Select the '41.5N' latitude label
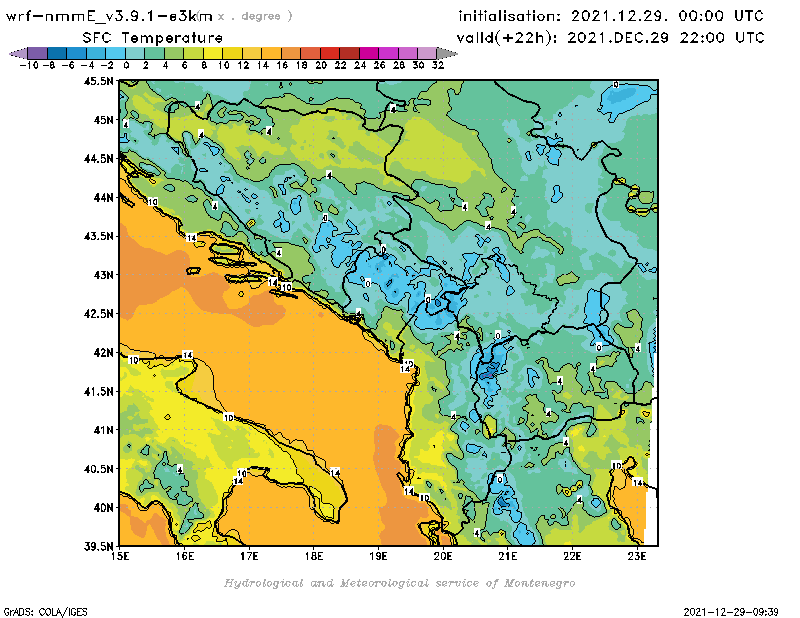This screenshot has width=800, height=618. click(98, 391)
